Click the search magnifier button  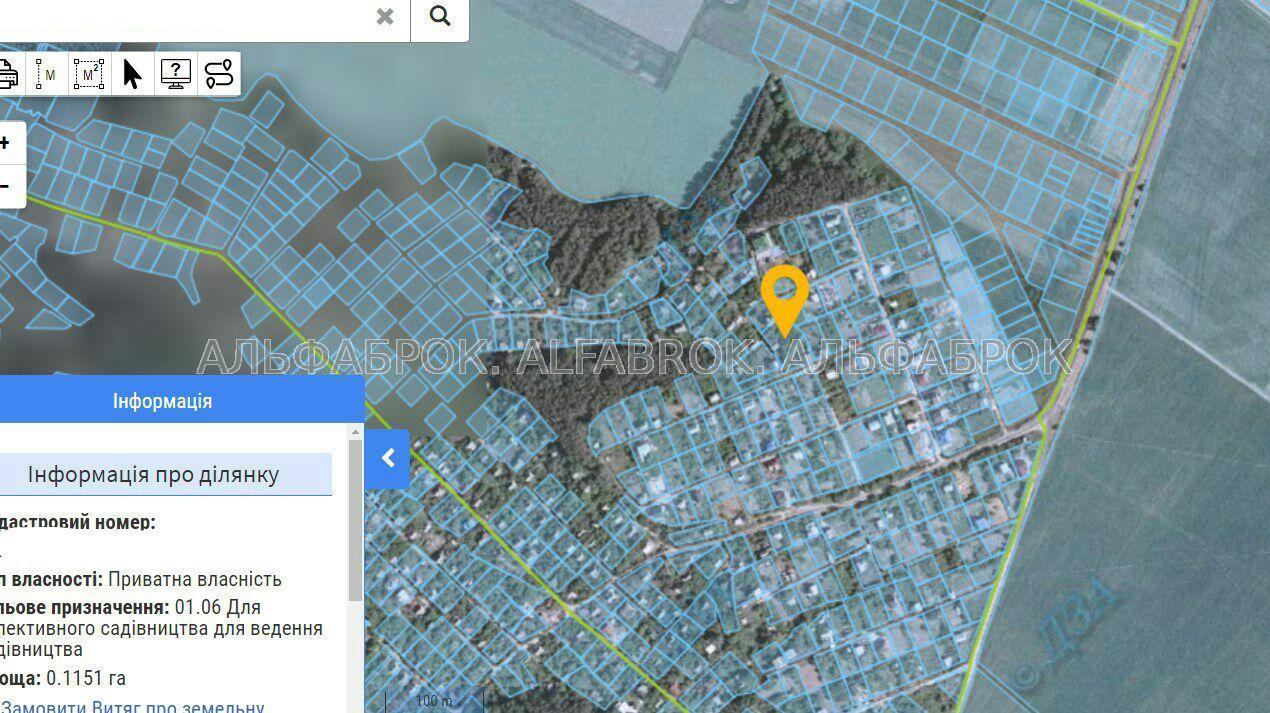tap(440, 17)
